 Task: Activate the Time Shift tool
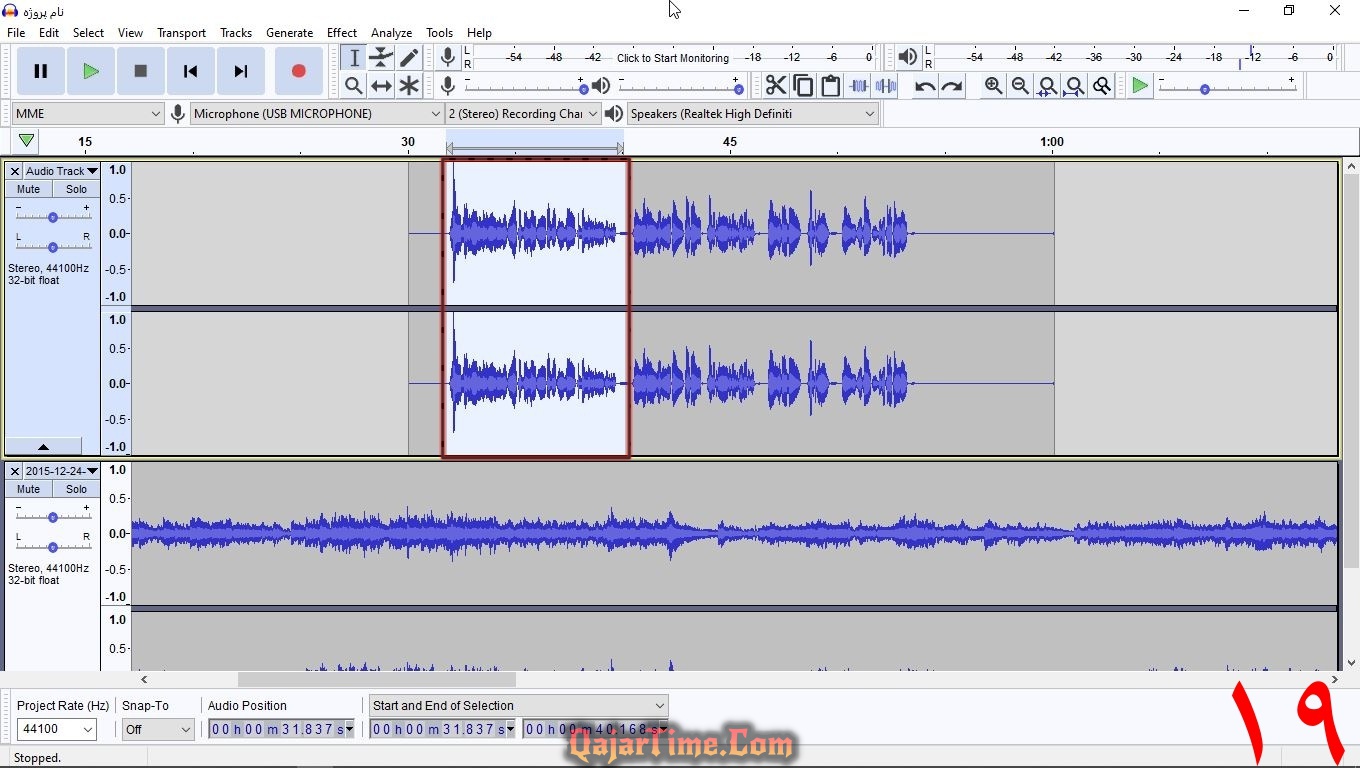pyautogui.click(x=381, y=86)
